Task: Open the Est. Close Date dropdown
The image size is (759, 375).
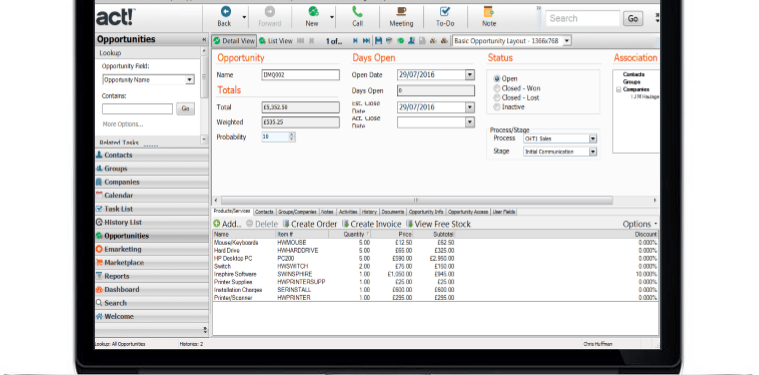Action: click(470, 107)
